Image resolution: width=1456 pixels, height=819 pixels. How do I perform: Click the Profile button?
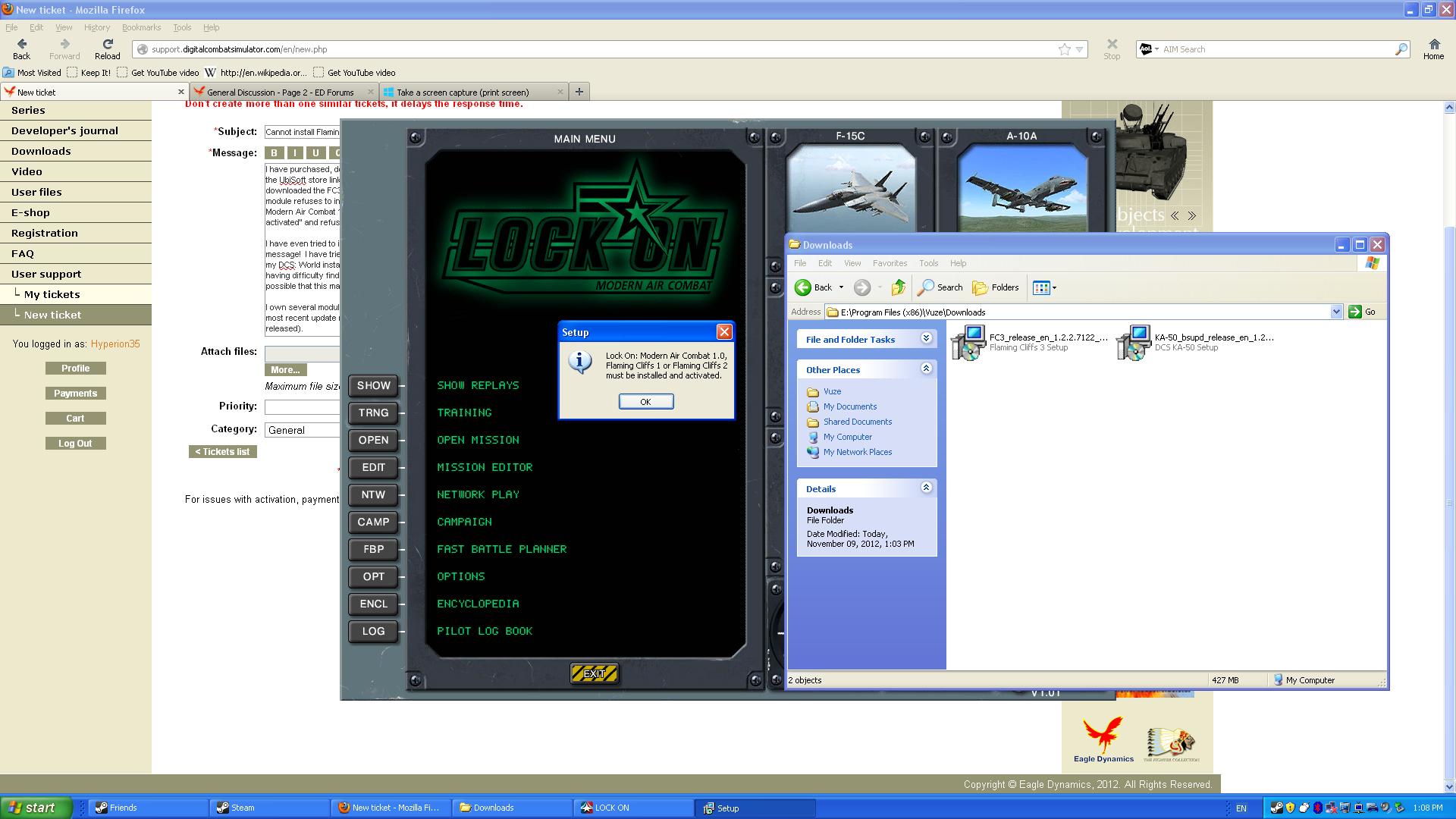75,368
